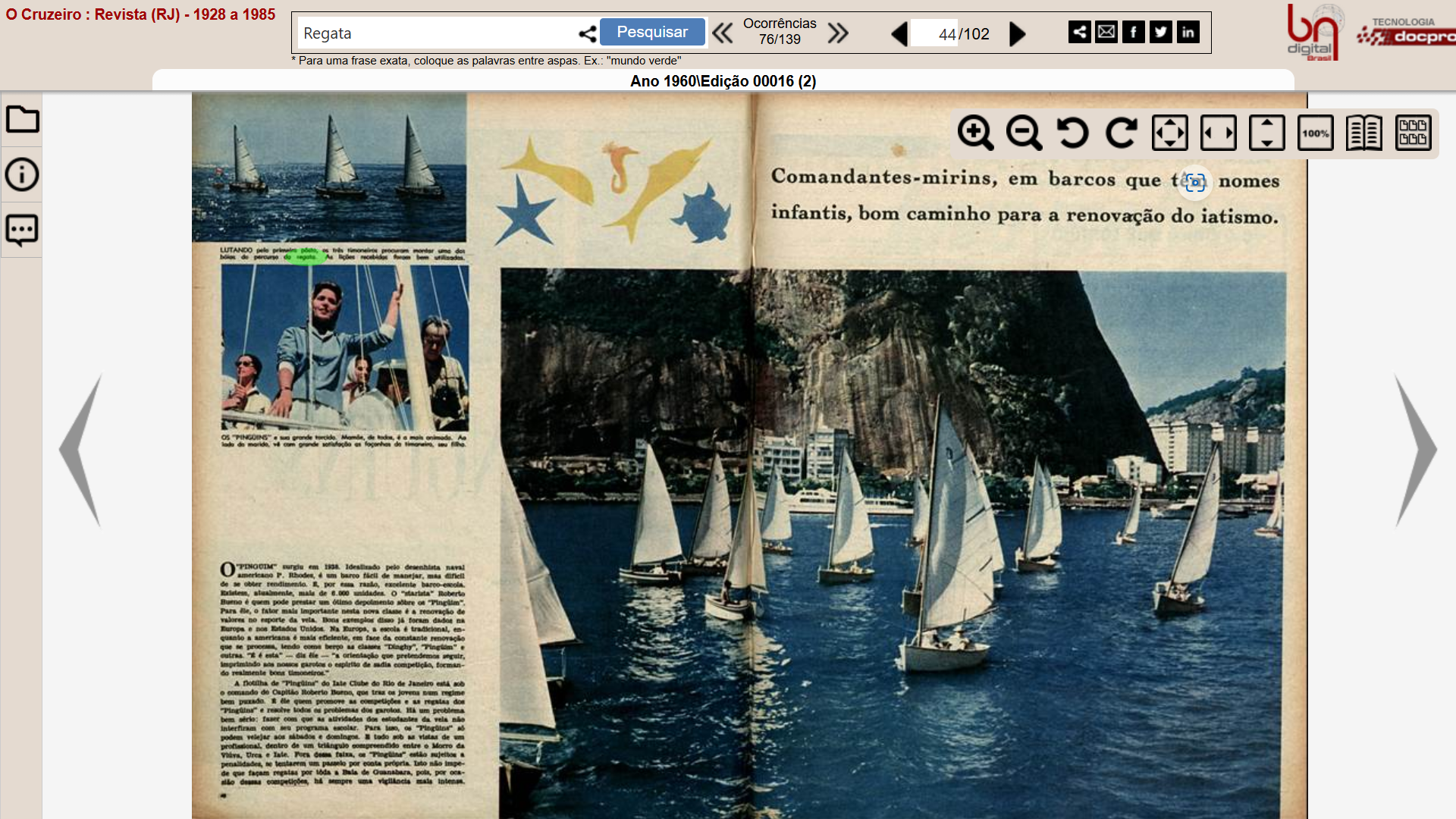The height and width of the screenshot is (819, 1456).
Task: Click the Pesquisar search button
Action: pyautogui.click(x=652, y=32)
